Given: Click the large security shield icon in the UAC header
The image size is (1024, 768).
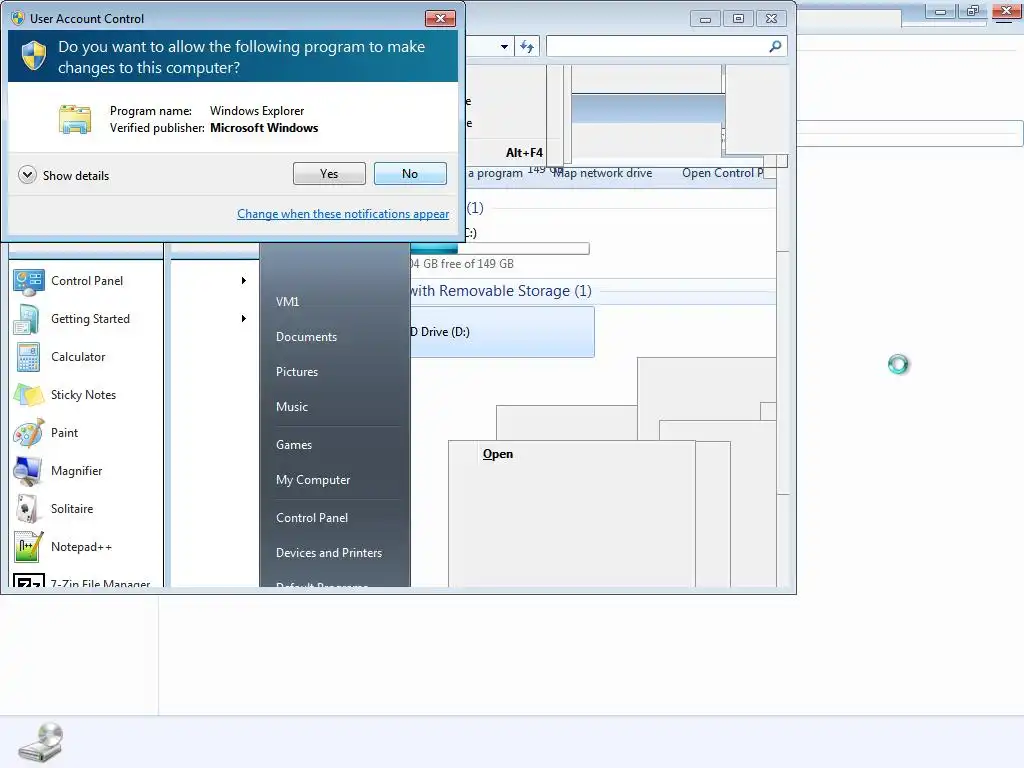Looking at the screenshot, I should coord(34,56).
